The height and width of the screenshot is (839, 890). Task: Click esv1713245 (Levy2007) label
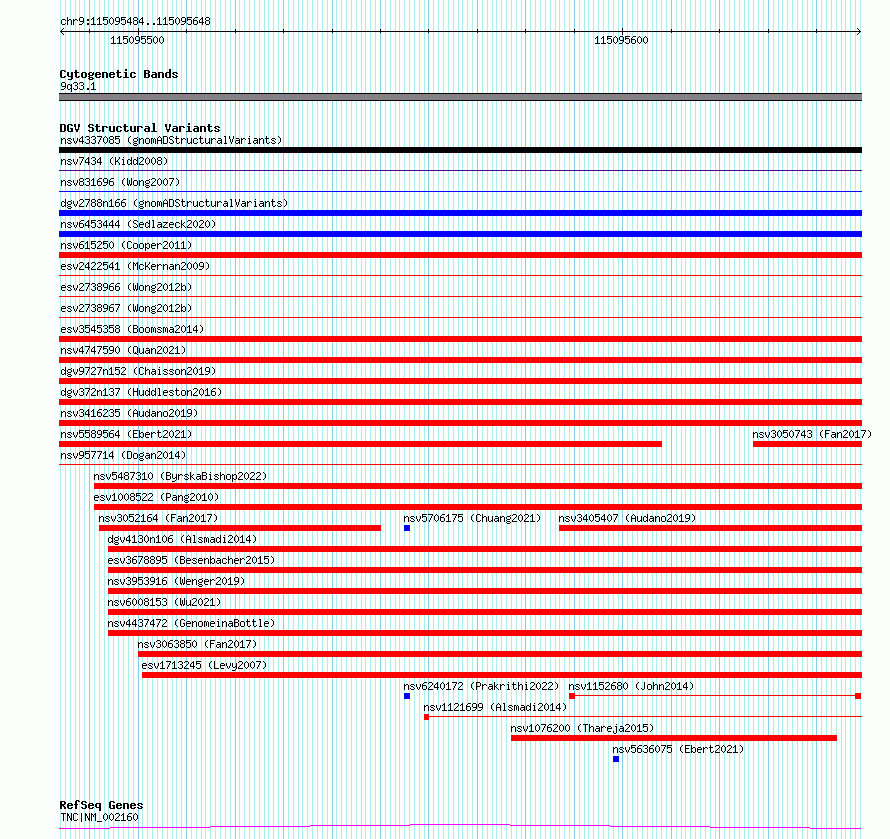click(204, 665)
